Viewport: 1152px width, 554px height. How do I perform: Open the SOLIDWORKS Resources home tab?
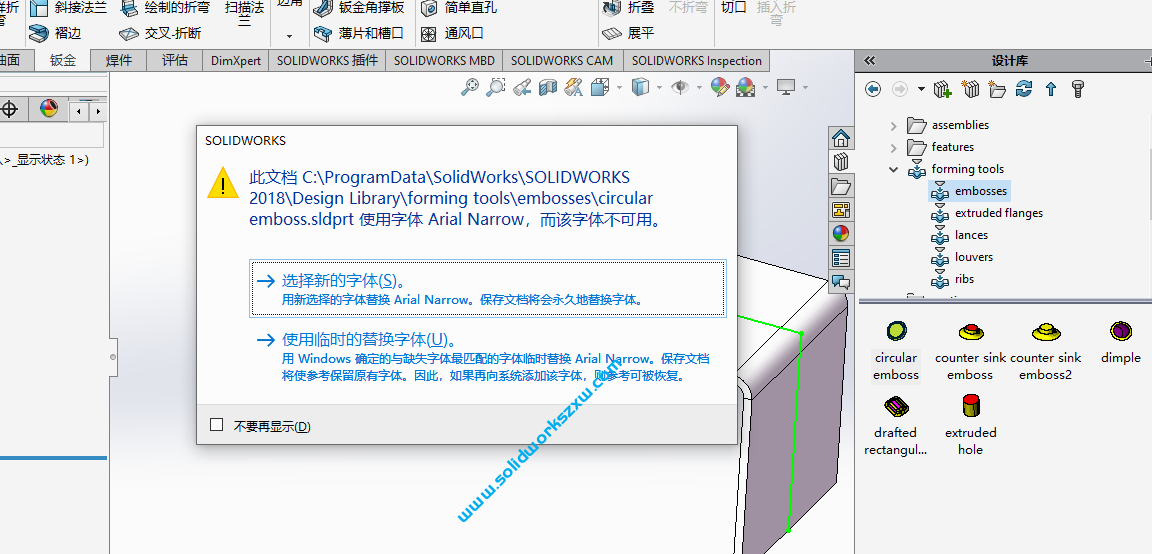(x=841, y=138)
